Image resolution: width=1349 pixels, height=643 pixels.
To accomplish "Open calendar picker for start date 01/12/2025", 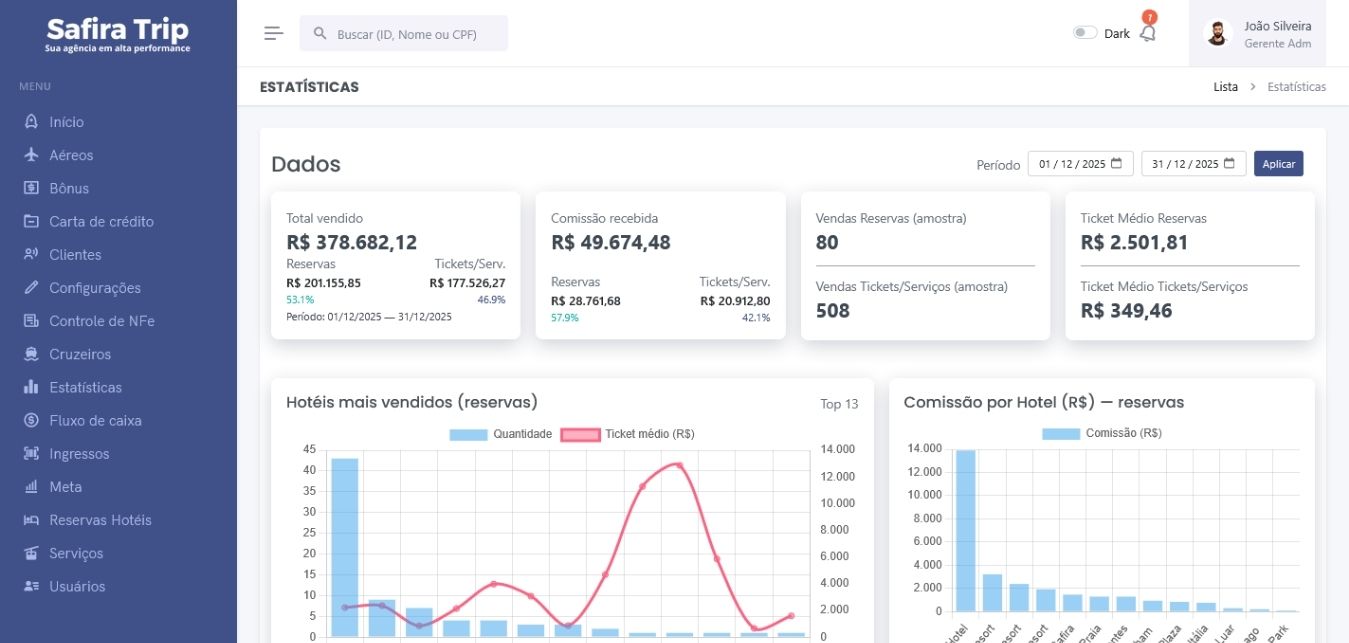I will tap(1116, 163).
